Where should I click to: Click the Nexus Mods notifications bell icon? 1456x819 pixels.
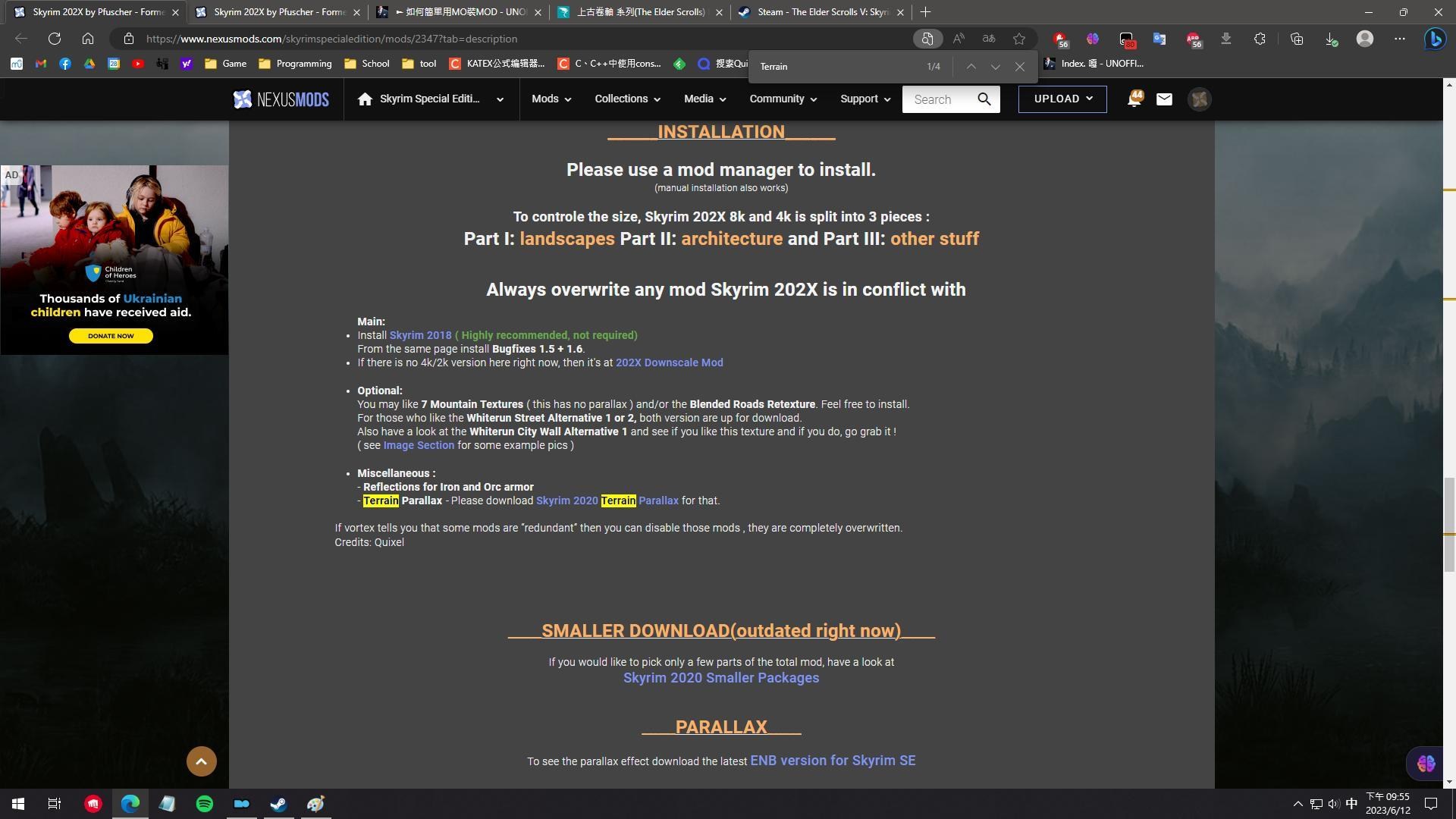coord(1134,99)
